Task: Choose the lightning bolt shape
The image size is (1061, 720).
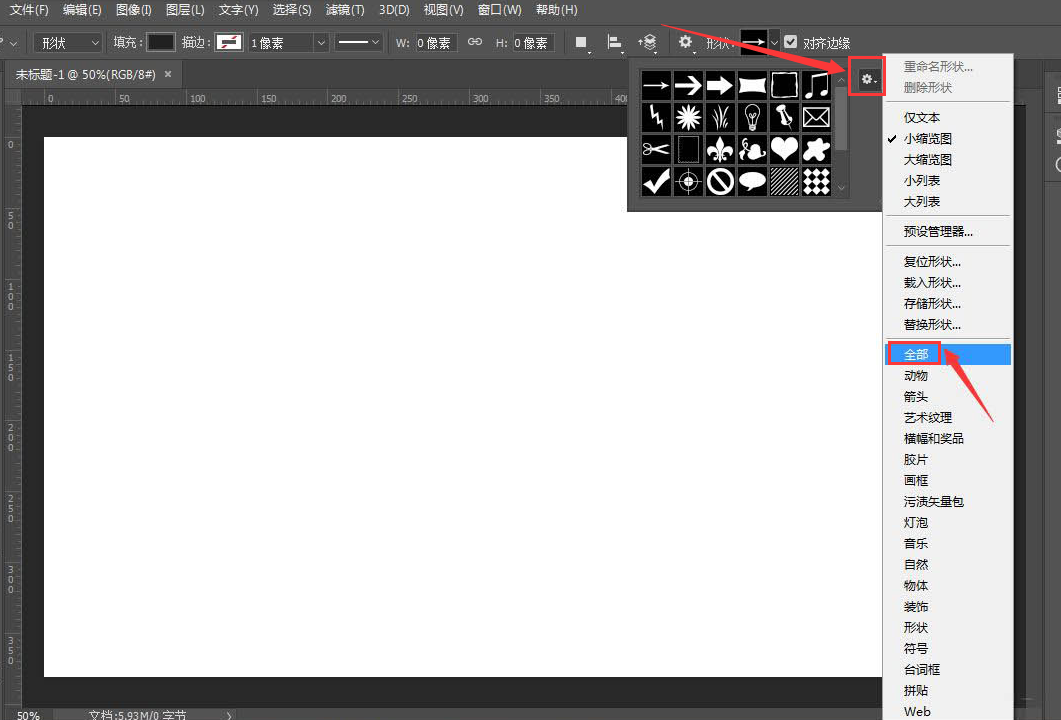Action: pyautogui.click(x=656, y=118)
